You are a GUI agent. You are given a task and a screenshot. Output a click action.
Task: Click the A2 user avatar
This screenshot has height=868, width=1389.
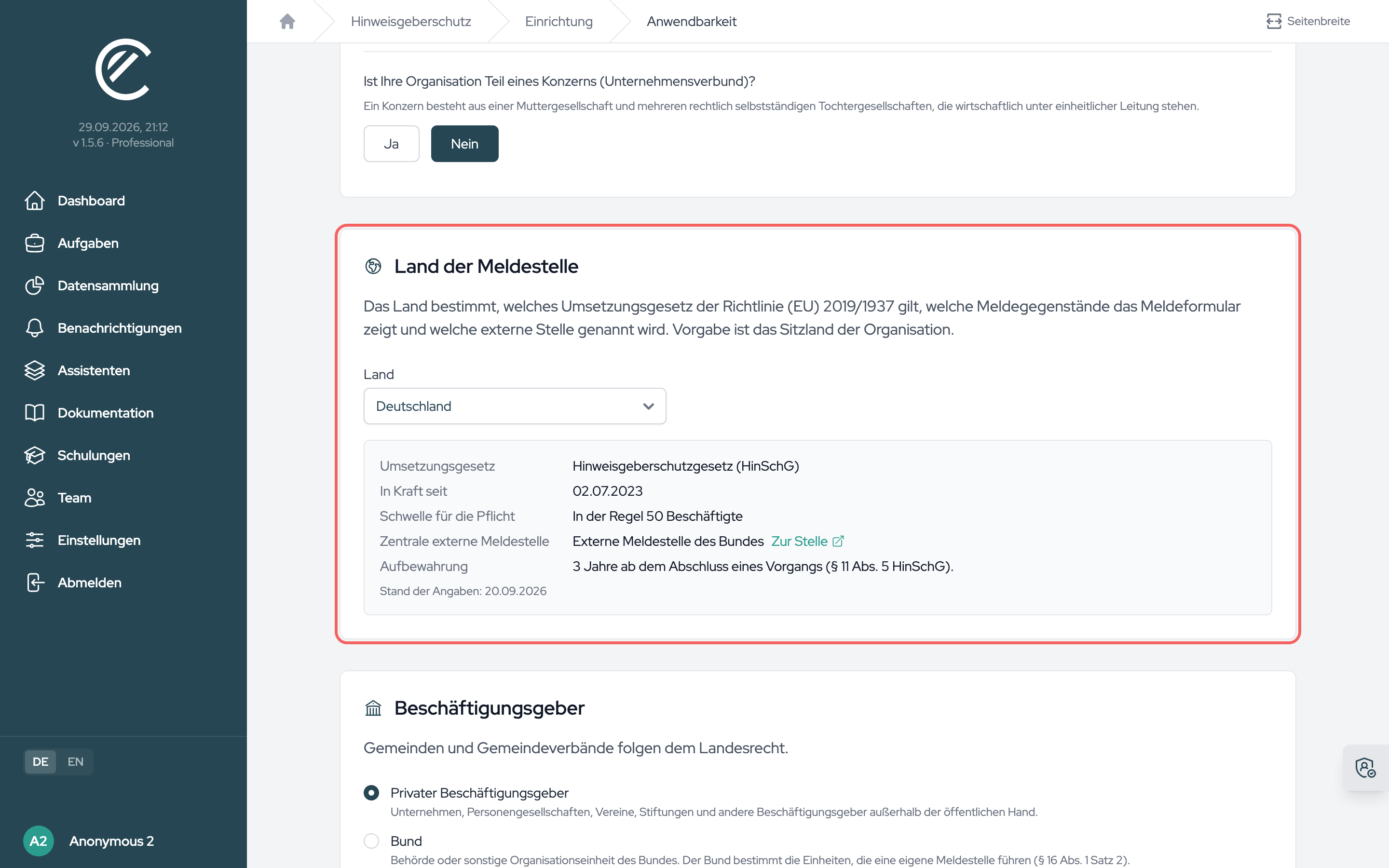coord(39,841)
